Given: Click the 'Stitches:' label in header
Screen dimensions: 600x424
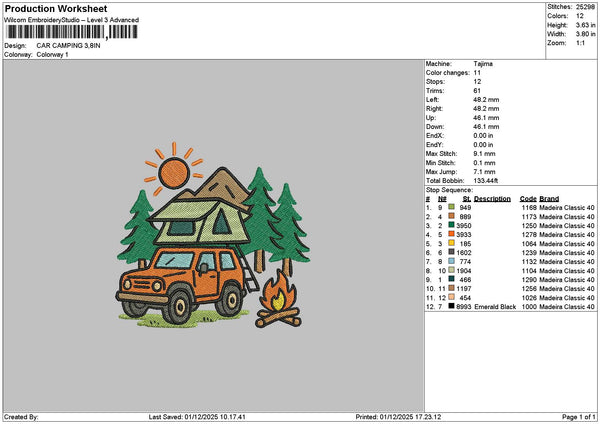Looking at the screenshot, I should pyautogui.click(x=559, y=7).
